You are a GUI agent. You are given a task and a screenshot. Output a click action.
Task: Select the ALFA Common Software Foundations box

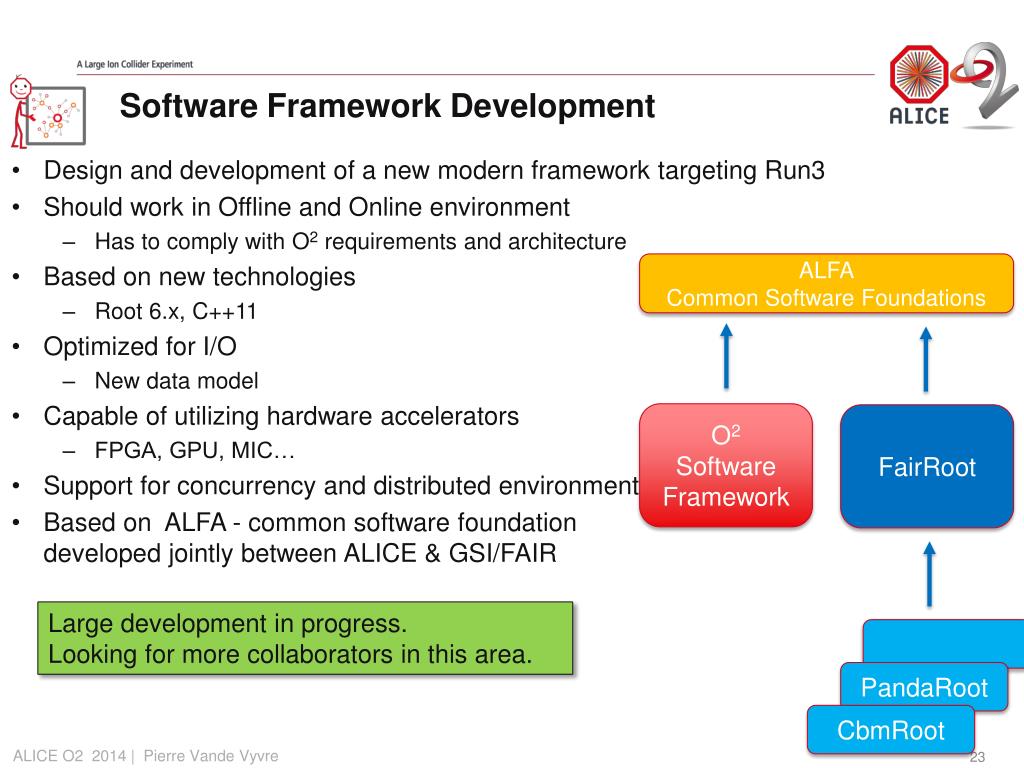click(826, 284)
